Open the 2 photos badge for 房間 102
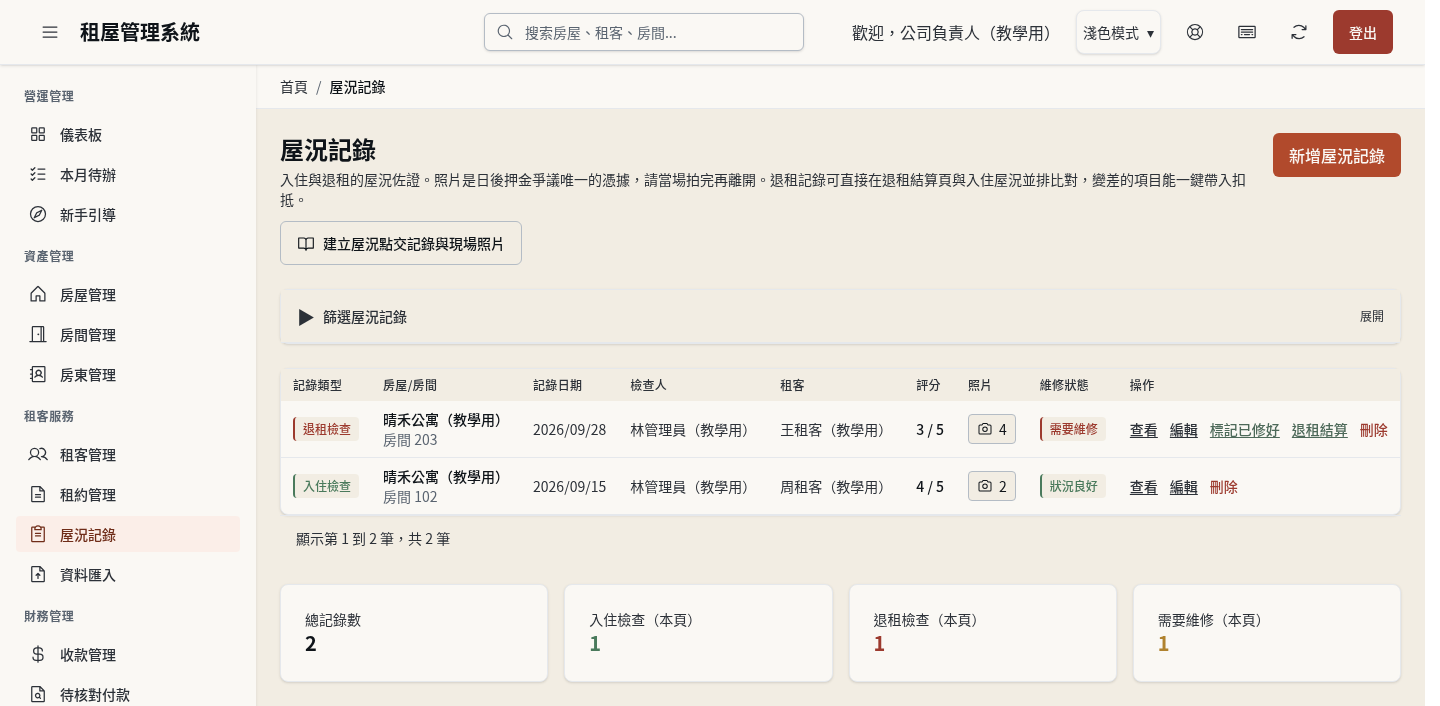The width and height of the screenshot is (1440, 706). (x=992, y=486)
